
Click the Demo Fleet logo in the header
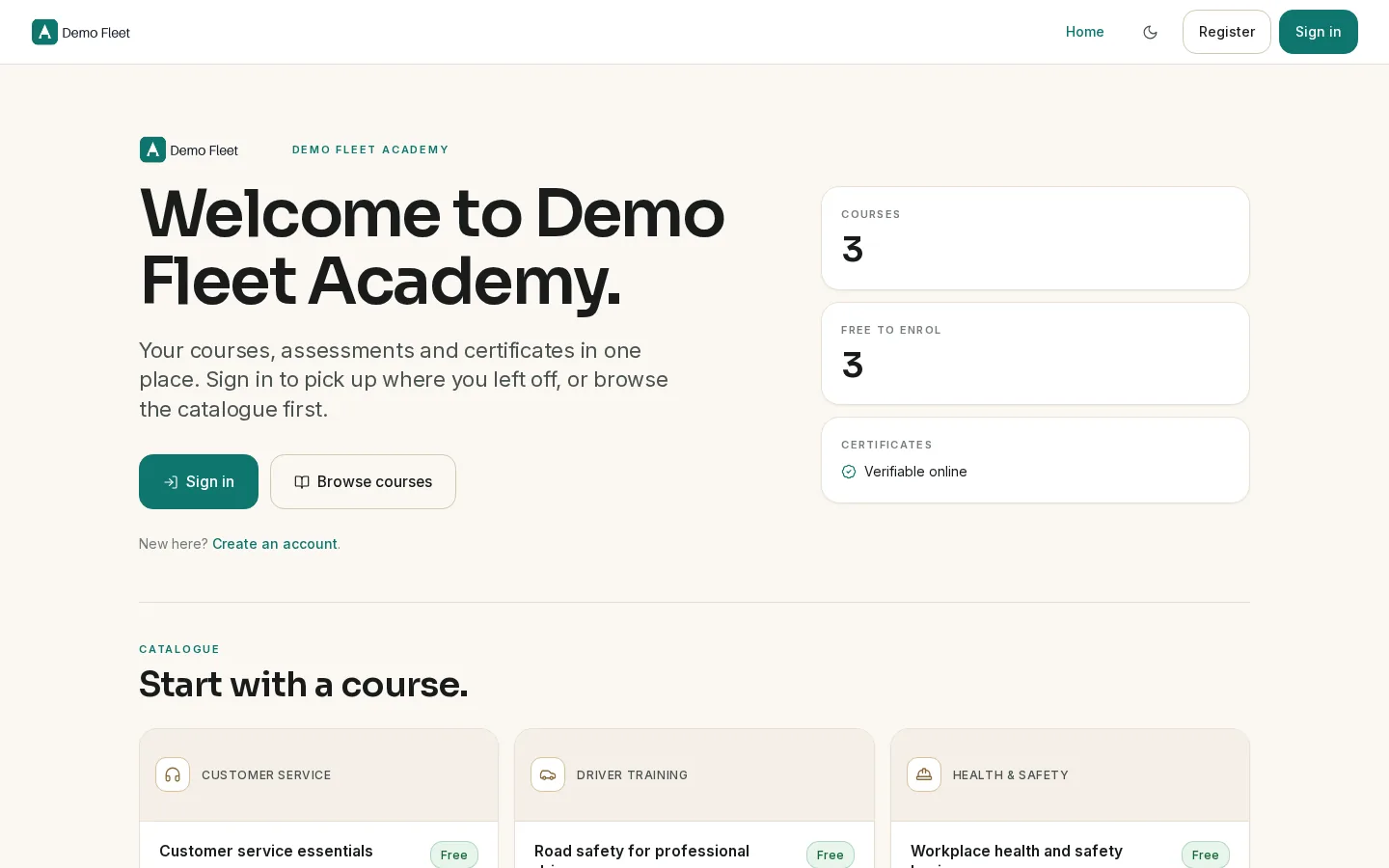[81, 32]
